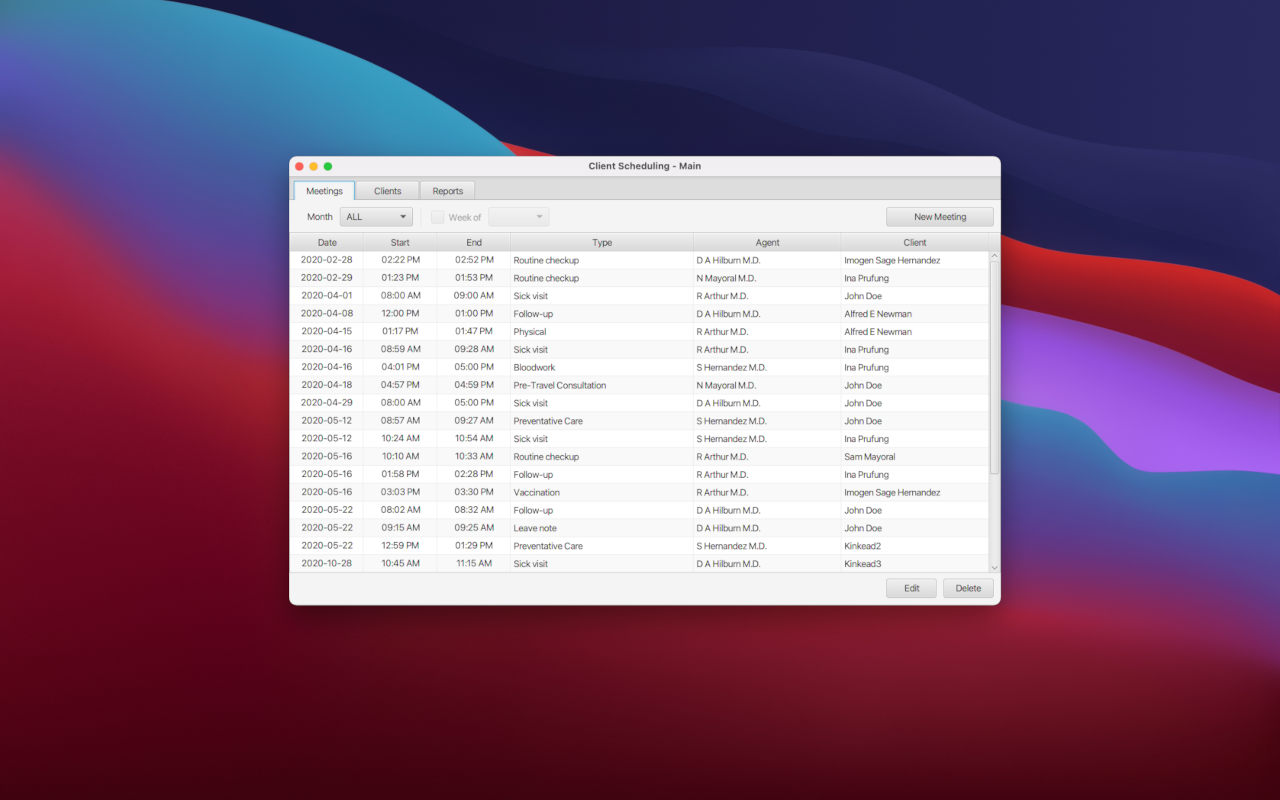1280x800 pixels.
Task: Click the Month dropdown arrow
Action: click(404, 216)
